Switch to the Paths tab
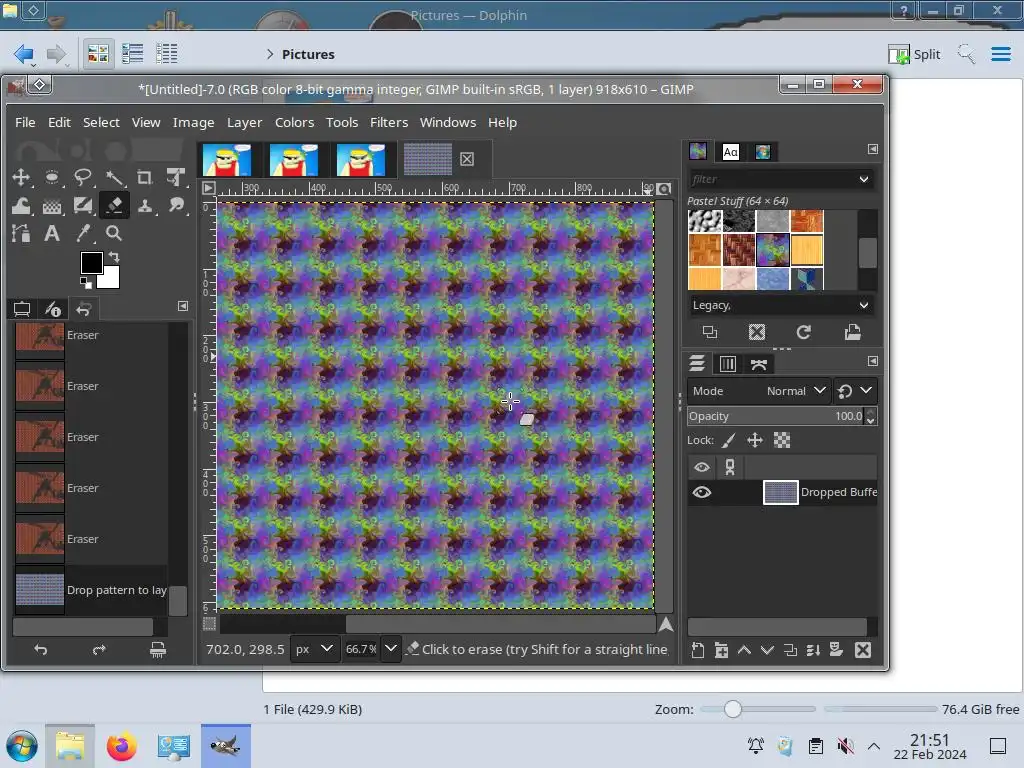 [759, 364]
